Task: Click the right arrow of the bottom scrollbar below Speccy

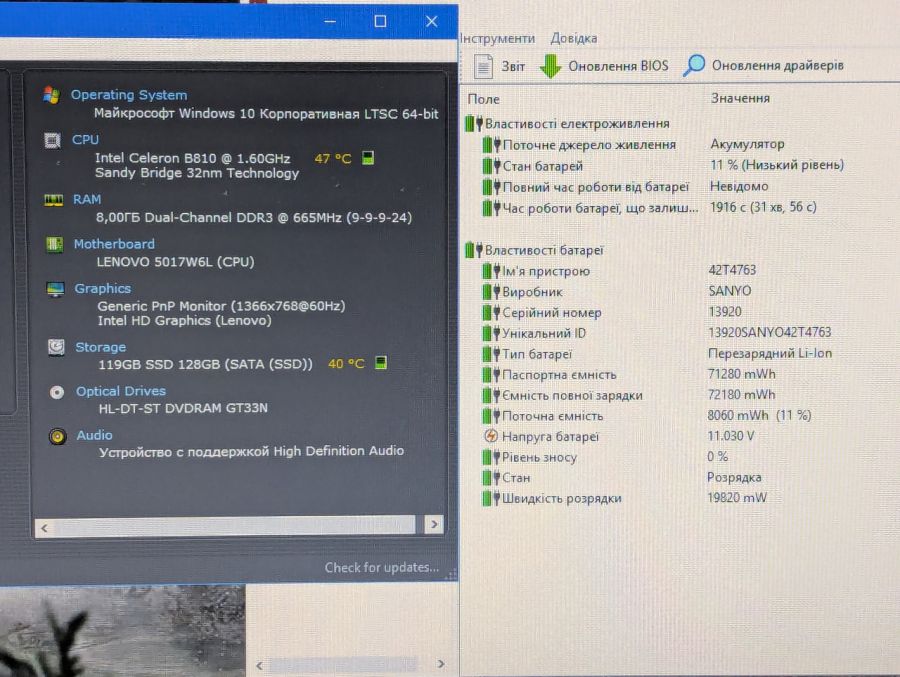Action: [x=441, y=664]
